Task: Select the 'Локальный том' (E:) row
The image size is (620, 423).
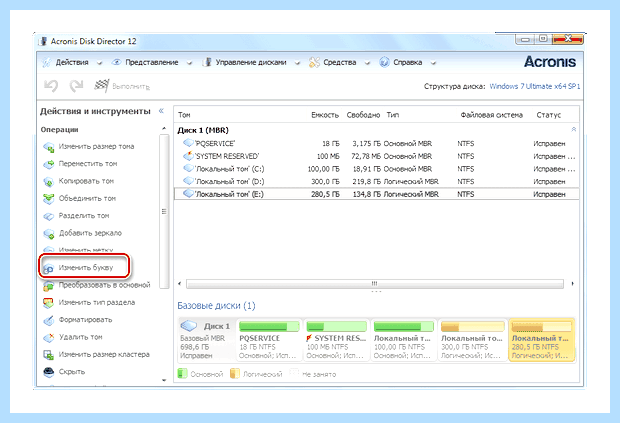Action: 377,194
